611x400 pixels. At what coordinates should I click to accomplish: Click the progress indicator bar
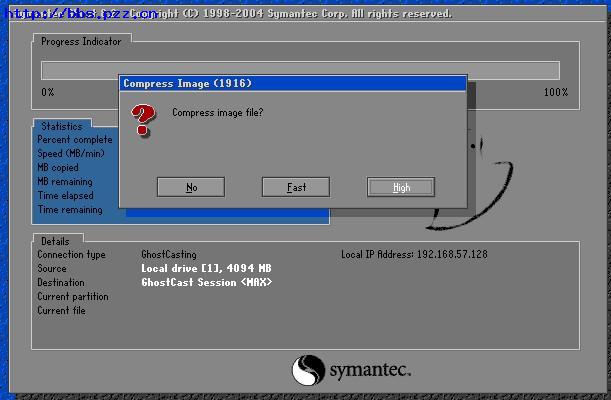coord(300,70)
